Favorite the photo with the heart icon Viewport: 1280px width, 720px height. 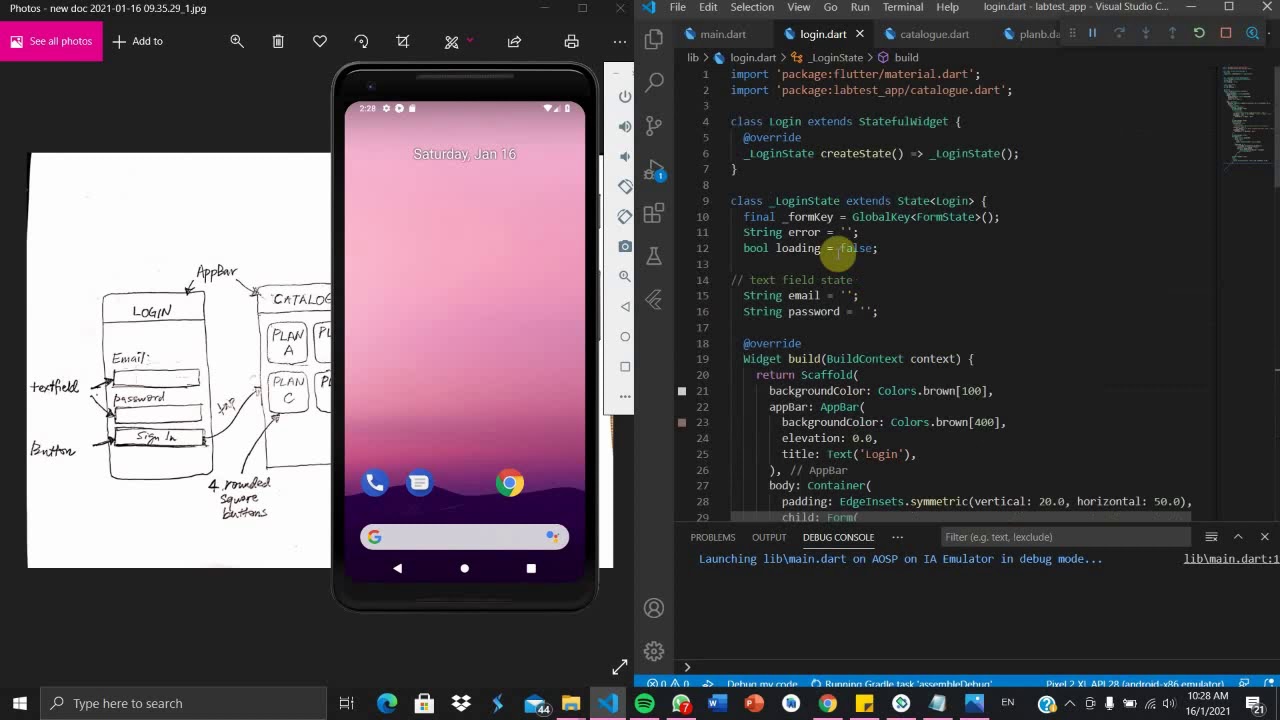[x=320, y=41]
